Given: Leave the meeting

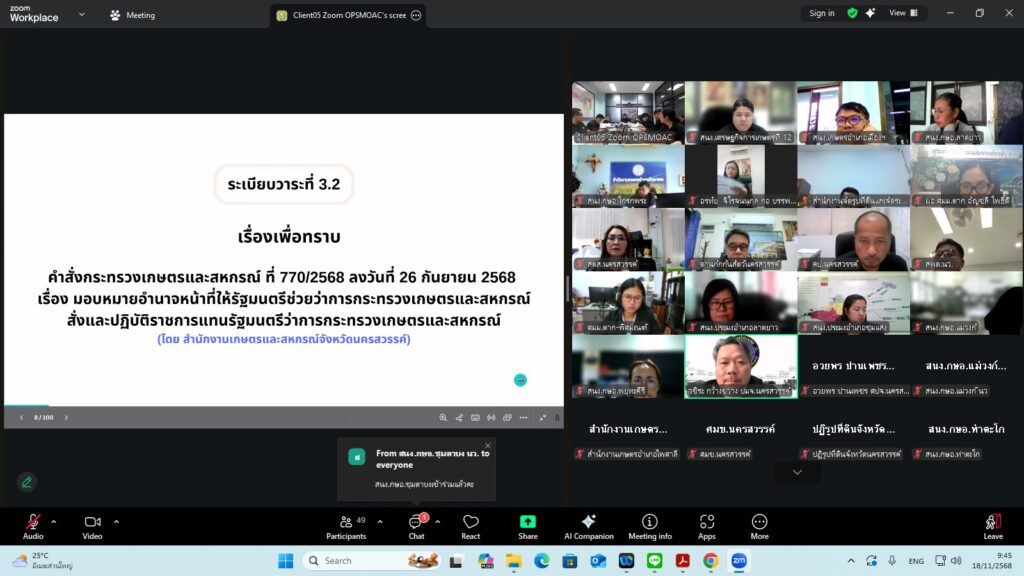Looking at the screenshot, I should (x=992, y=525).
